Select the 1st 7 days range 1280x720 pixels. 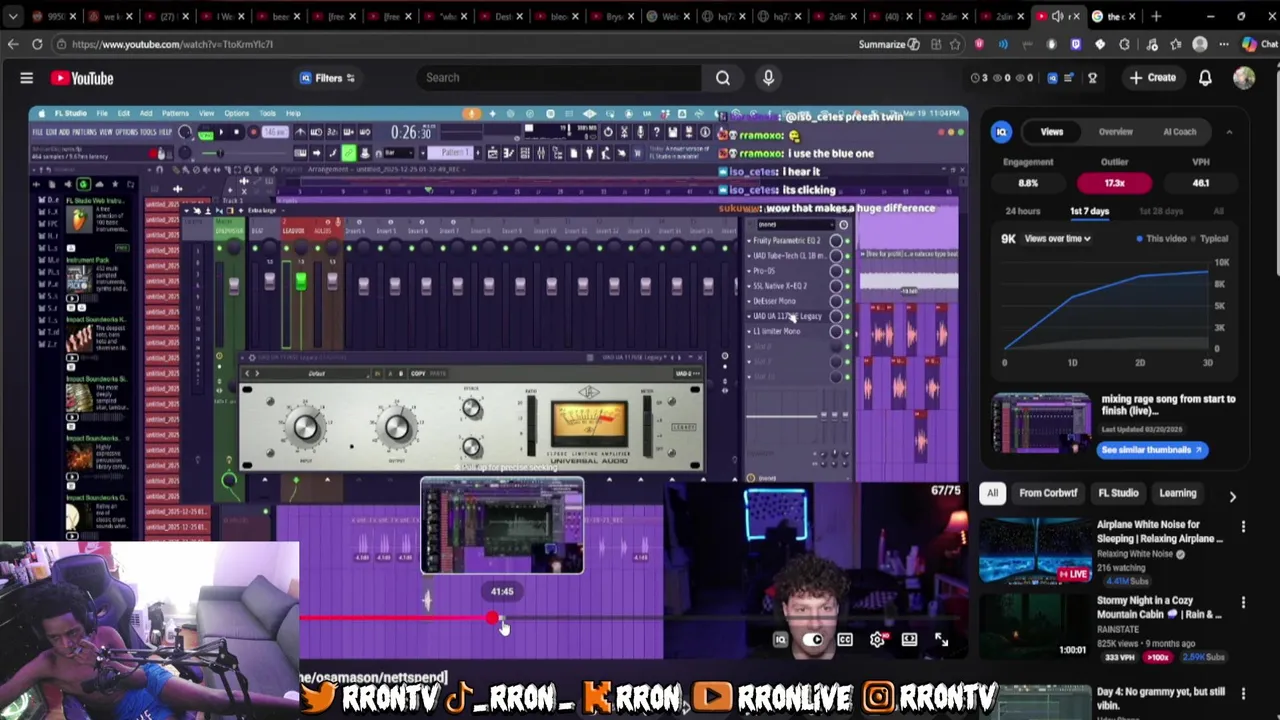point(1089,211)
